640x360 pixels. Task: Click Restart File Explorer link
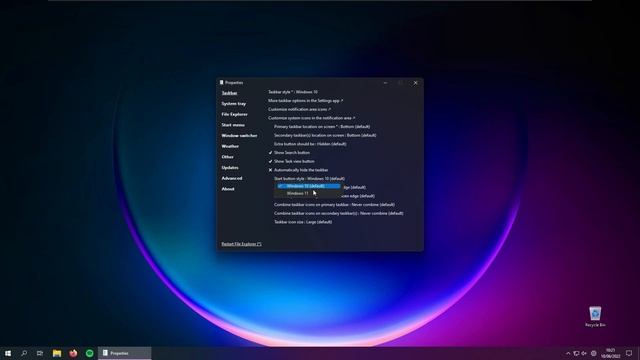click(242, 244)
